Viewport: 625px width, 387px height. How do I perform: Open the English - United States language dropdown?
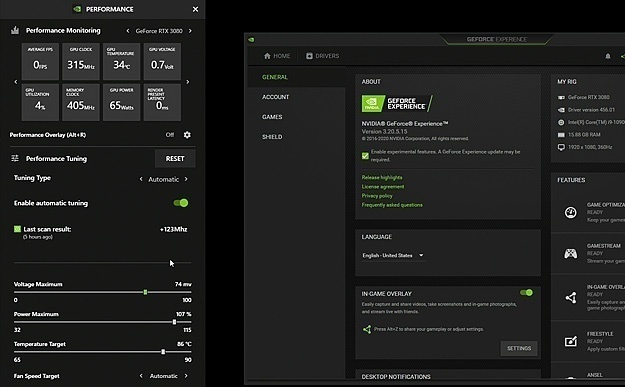coord(393,255)
